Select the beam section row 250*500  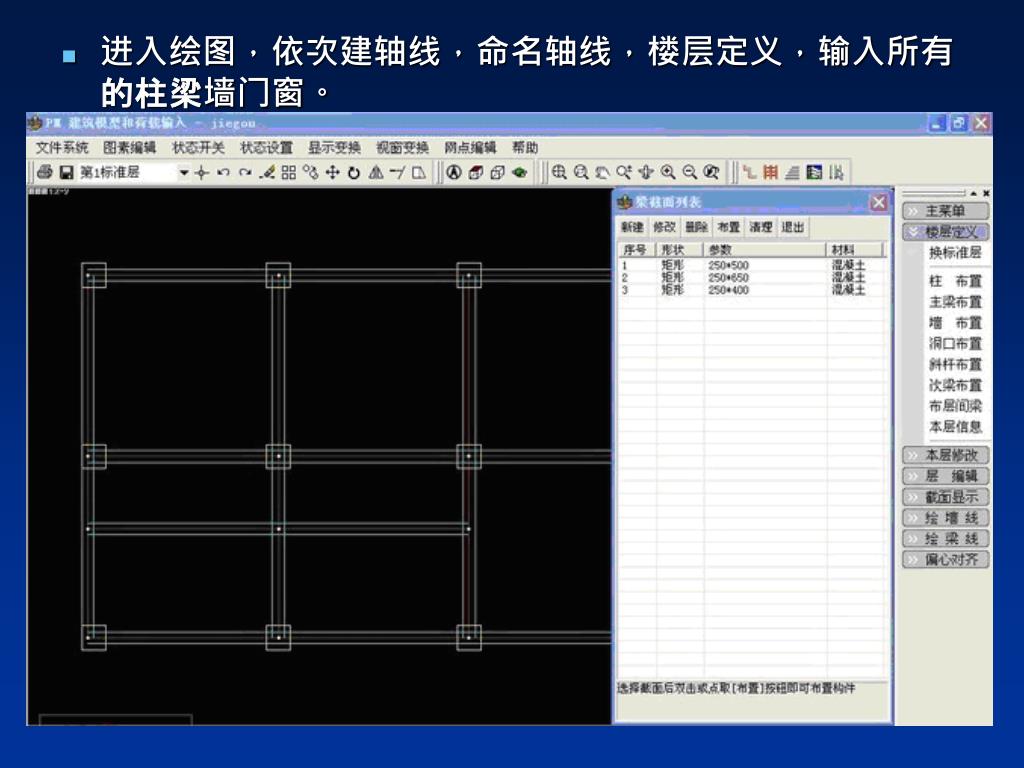click(x=751, y=265)
